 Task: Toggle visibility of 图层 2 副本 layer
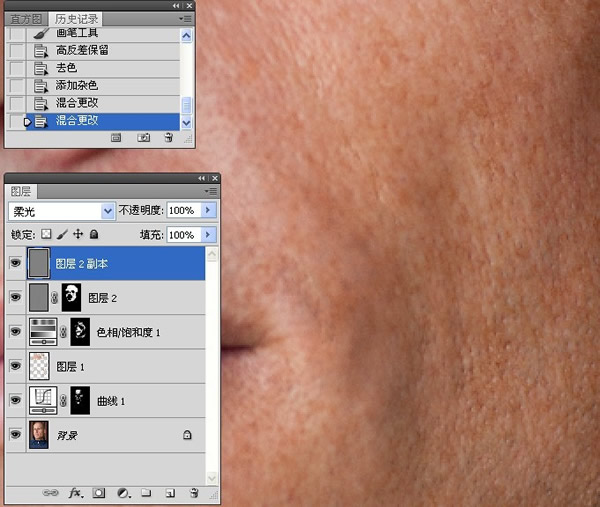pos(15,264)
